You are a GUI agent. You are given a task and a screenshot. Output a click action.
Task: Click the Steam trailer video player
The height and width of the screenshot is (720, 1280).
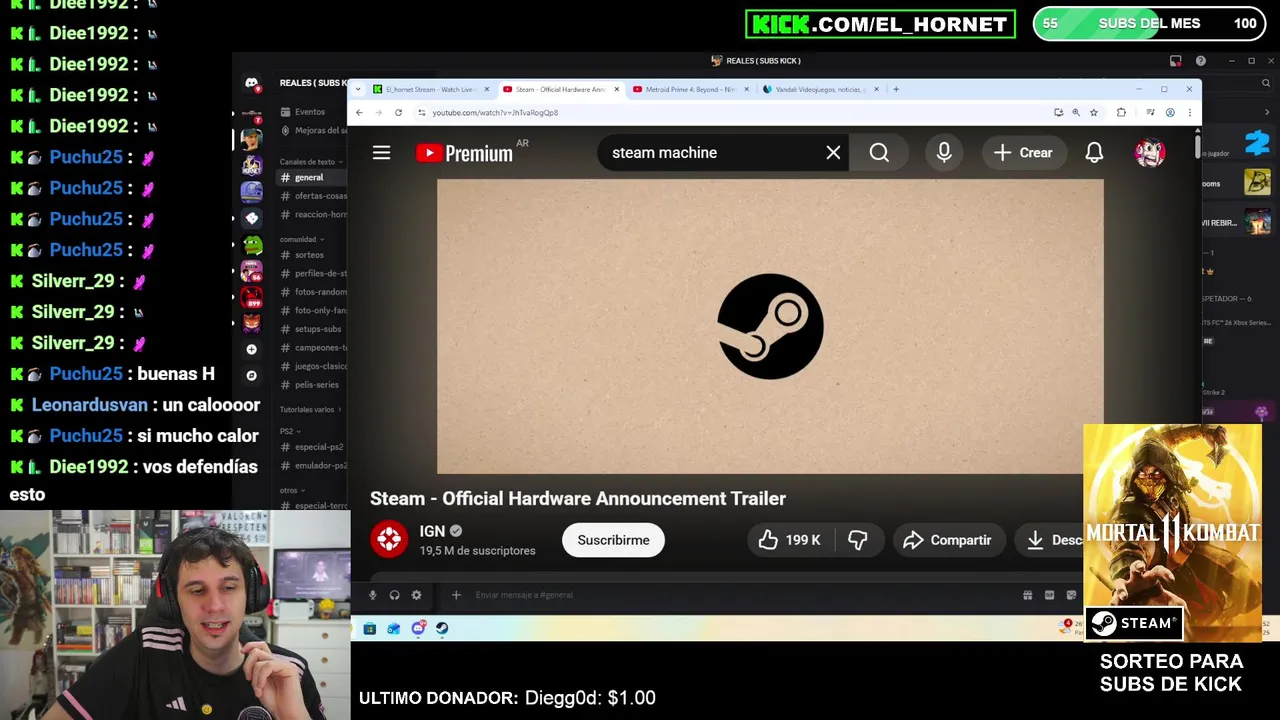(x=770, y=326)
